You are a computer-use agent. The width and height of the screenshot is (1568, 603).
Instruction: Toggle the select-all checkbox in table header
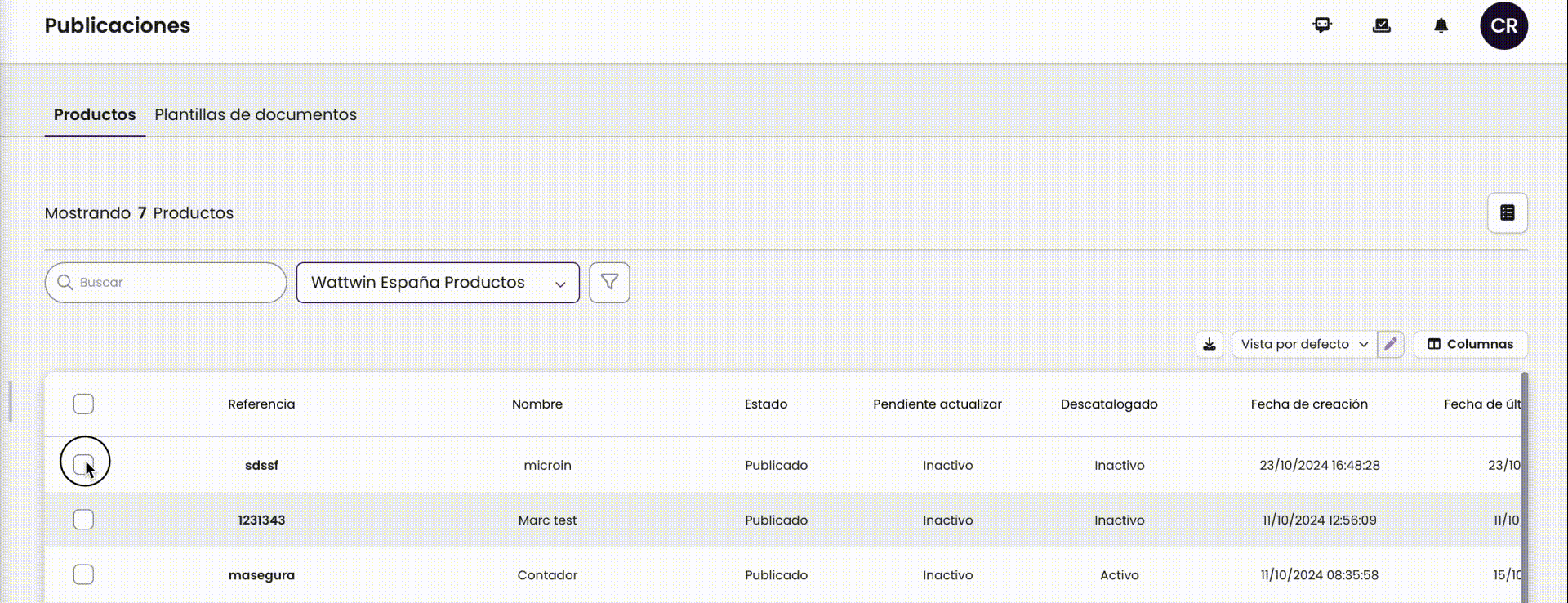point(83,404)
